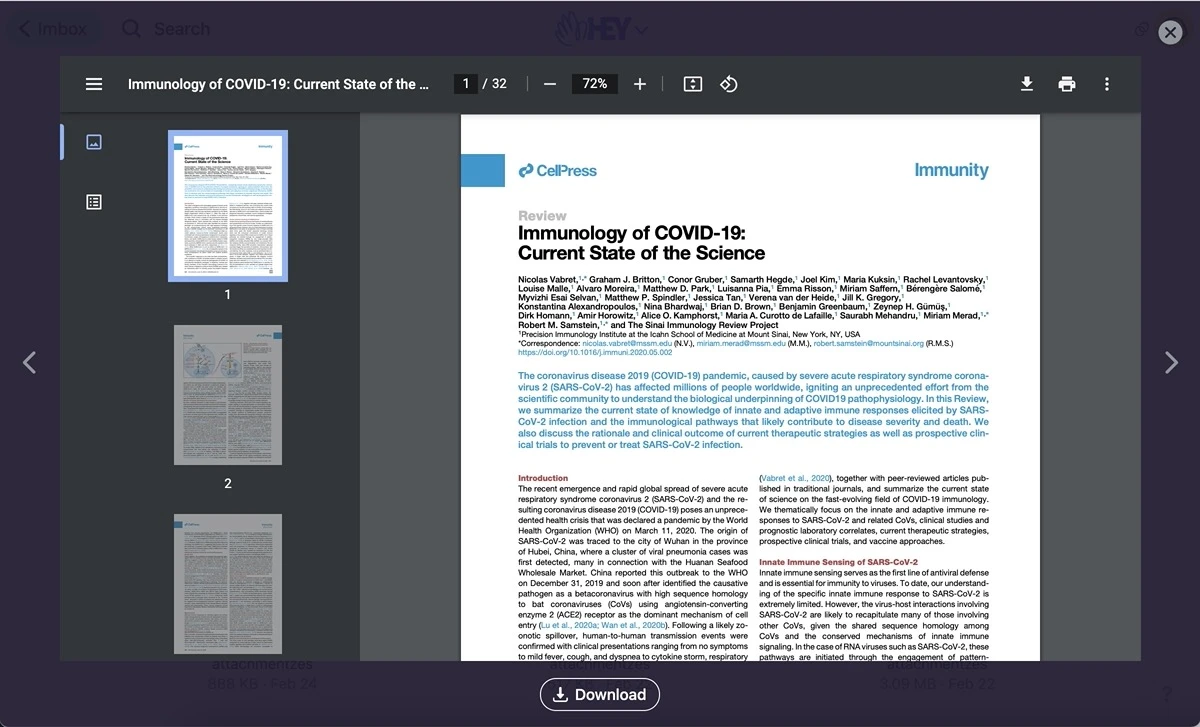Download the PDF from the toolbar
The image size is (1200, 727).
[1027, 84]
